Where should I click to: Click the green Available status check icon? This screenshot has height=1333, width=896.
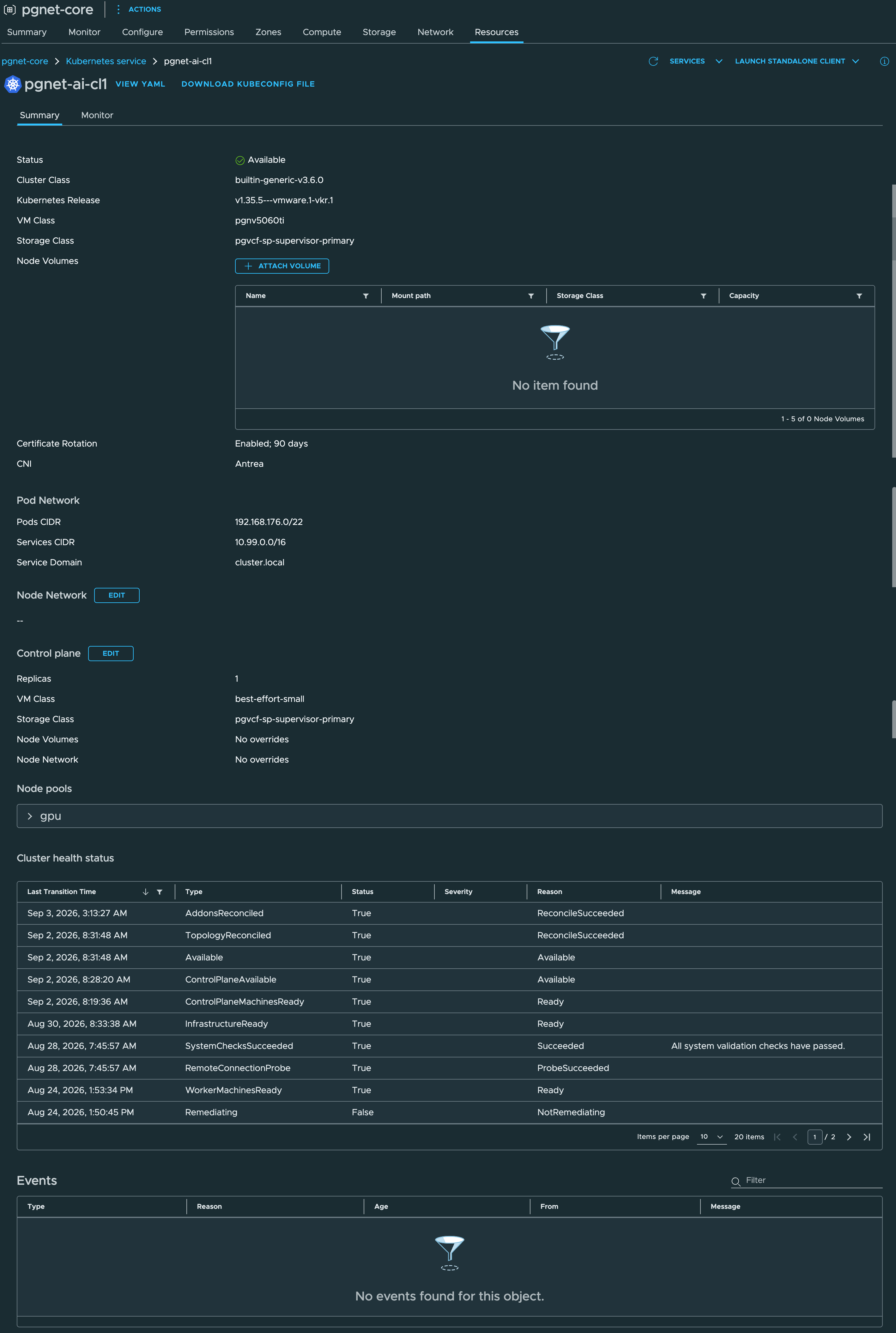[x=240, y=161]
